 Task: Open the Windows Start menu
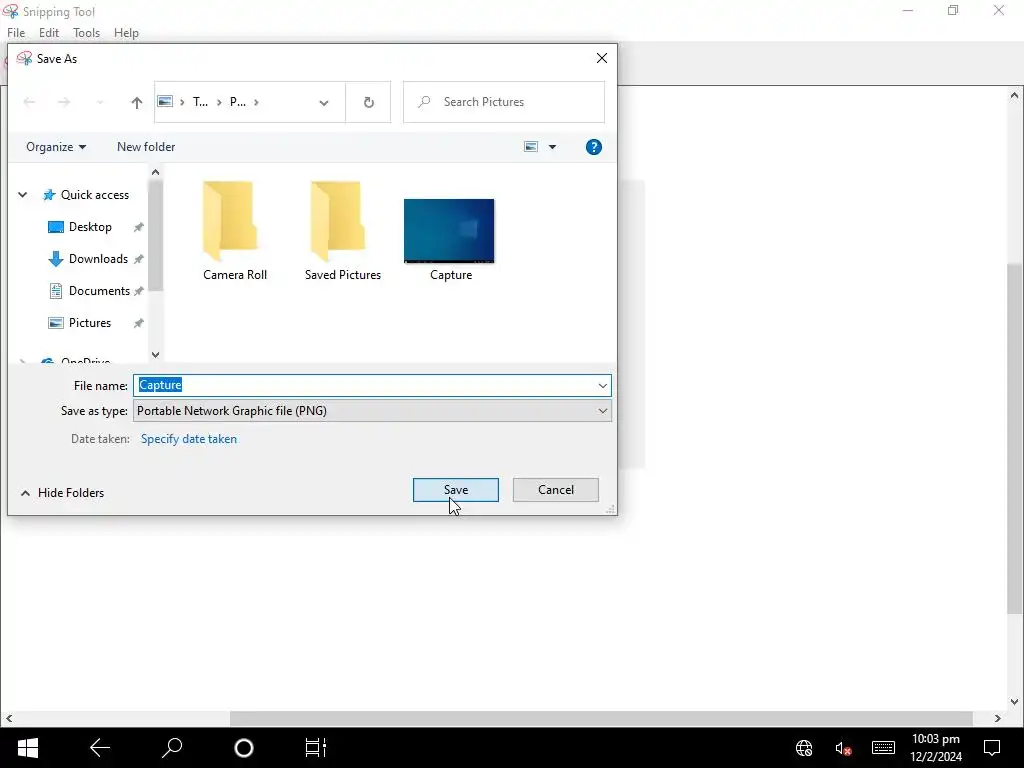[x=27, y=748]
